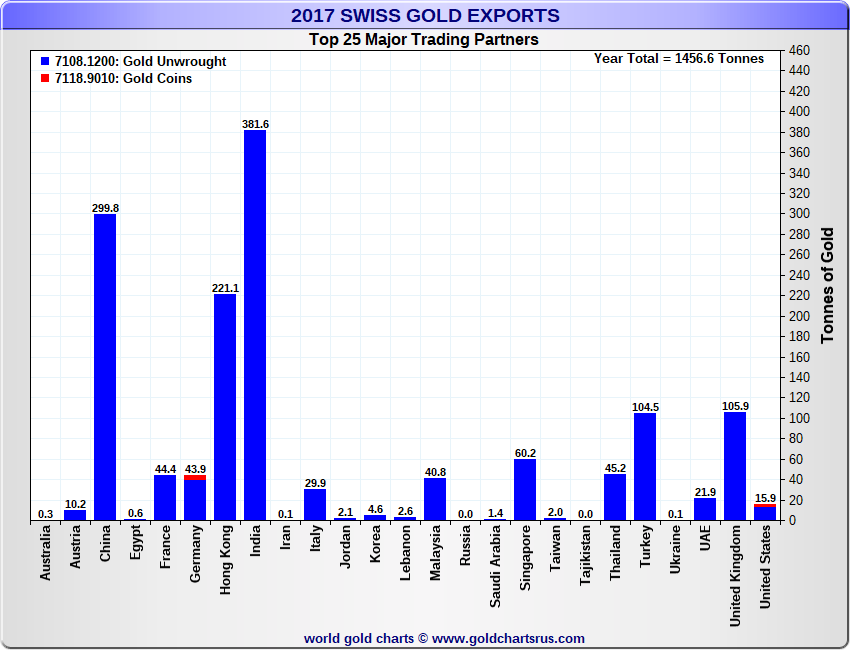Click the red Gold Coins legend swatch
This screenshot has width=850, height=650.
[45, 79]
